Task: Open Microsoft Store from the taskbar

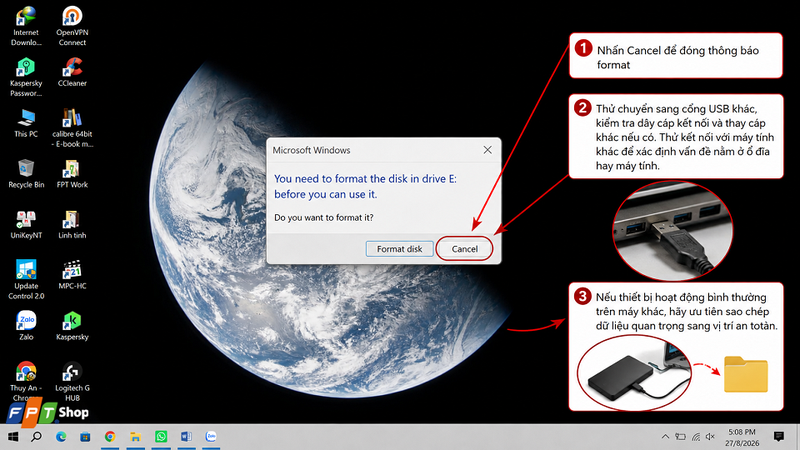Action: click(x=85, y=437)
